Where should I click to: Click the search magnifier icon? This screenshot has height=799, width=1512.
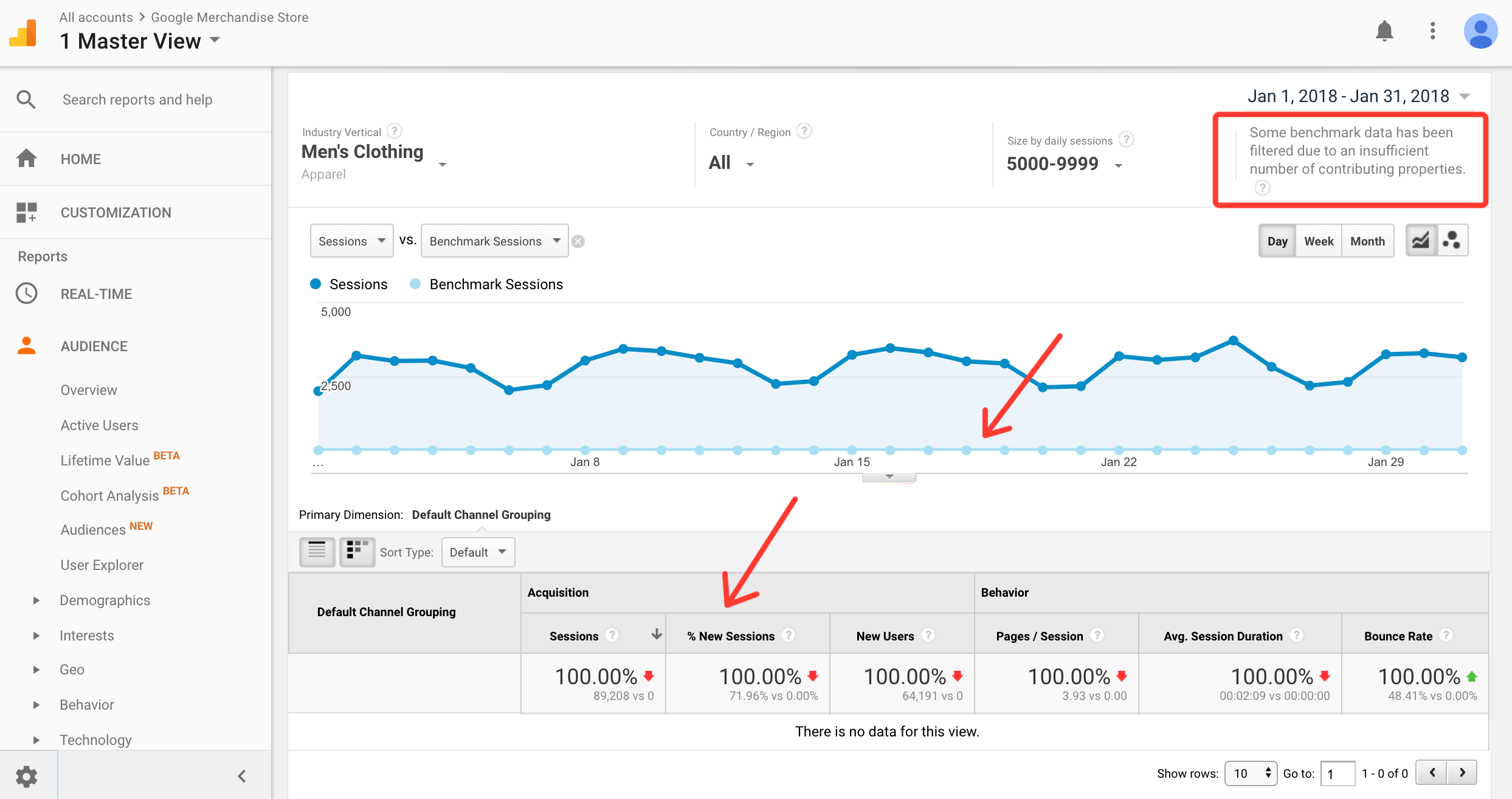pyautogui.click(x=26, y=99)
